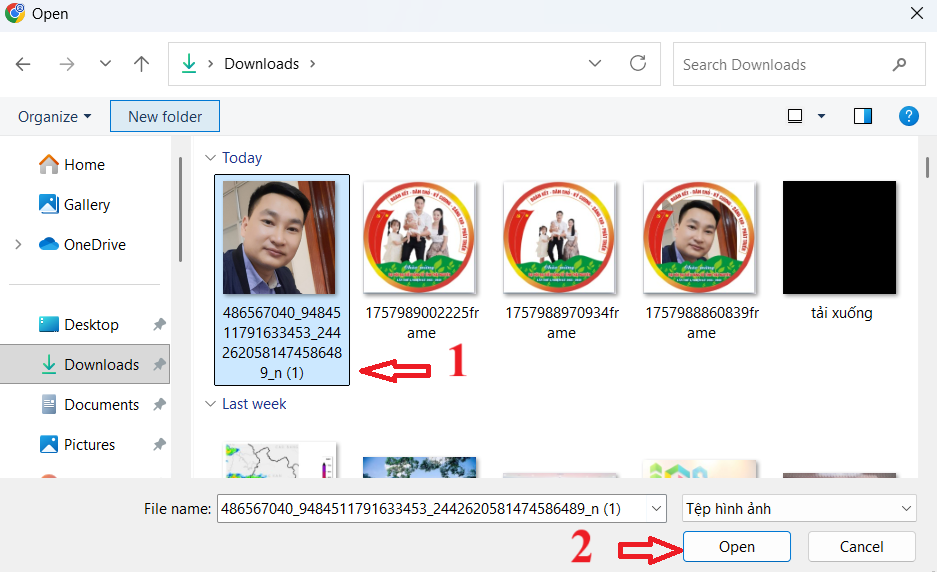
Task: Open the file type filter dropdown
Action: tap(798, 509)
